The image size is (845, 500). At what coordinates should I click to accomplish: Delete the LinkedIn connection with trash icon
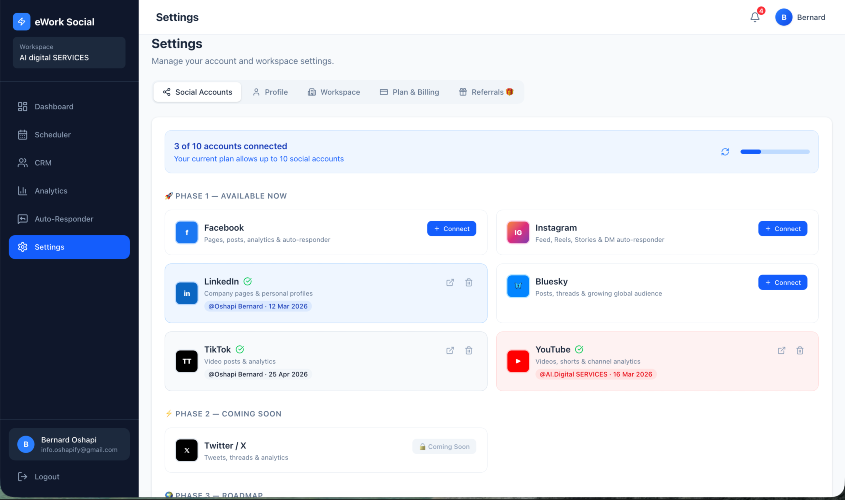point(469,282)
